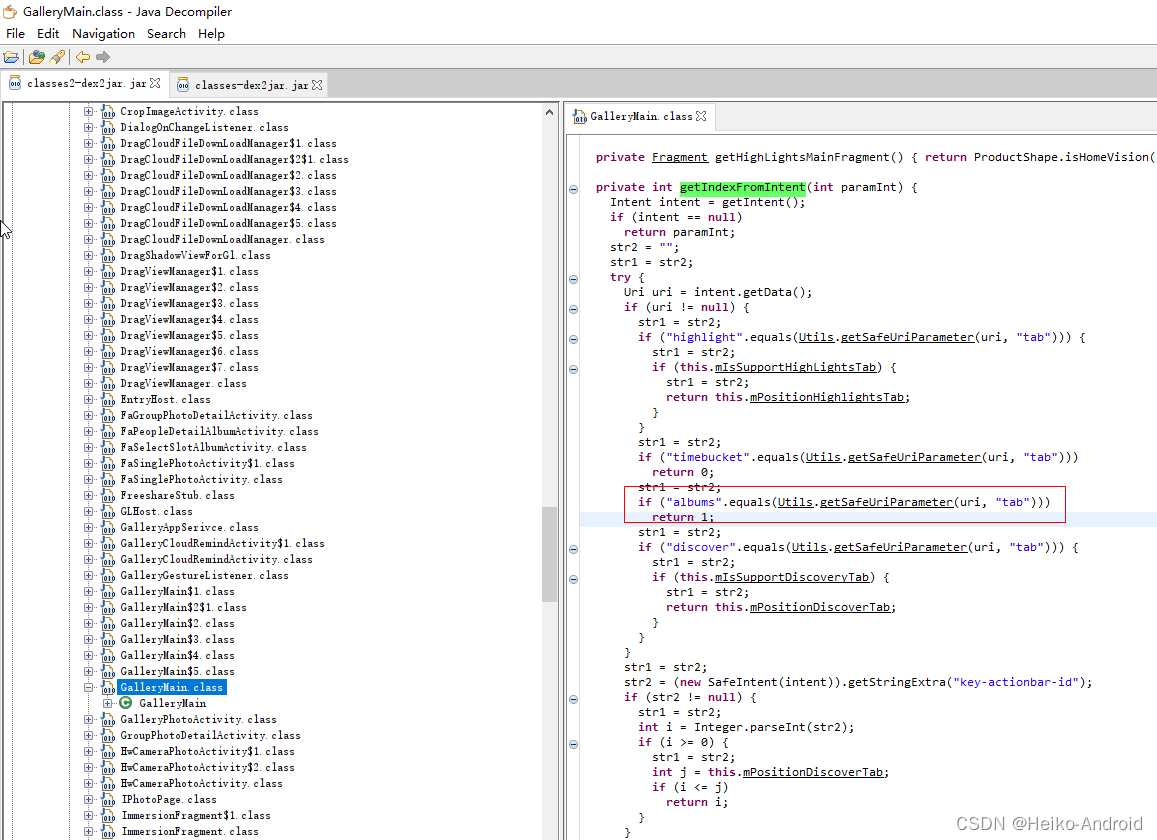This screenshot has width=1157, height=840.
Task: Click the file tree vertical scrollbar thumb
Action: (549, 553)
